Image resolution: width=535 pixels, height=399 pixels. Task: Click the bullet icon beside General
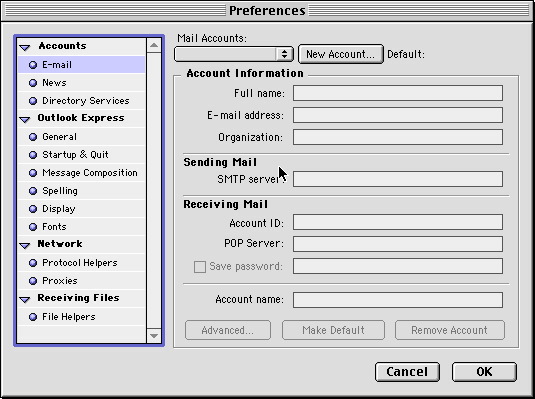pos(33,137)
